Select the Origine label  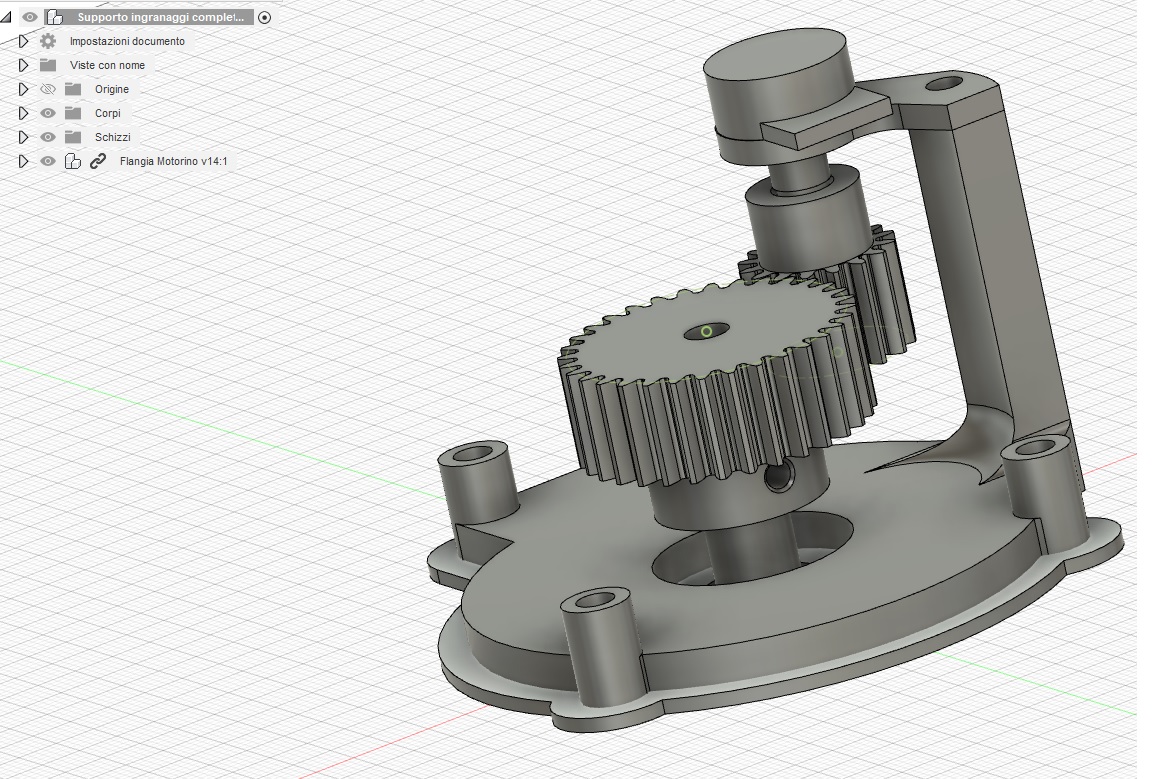pos(112,89)
